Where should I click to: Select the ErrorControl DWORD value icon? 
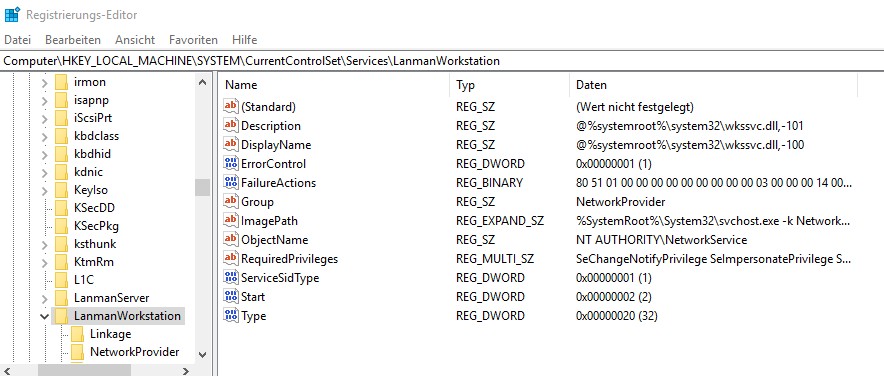pyautogui.click(x=231, y=164)
